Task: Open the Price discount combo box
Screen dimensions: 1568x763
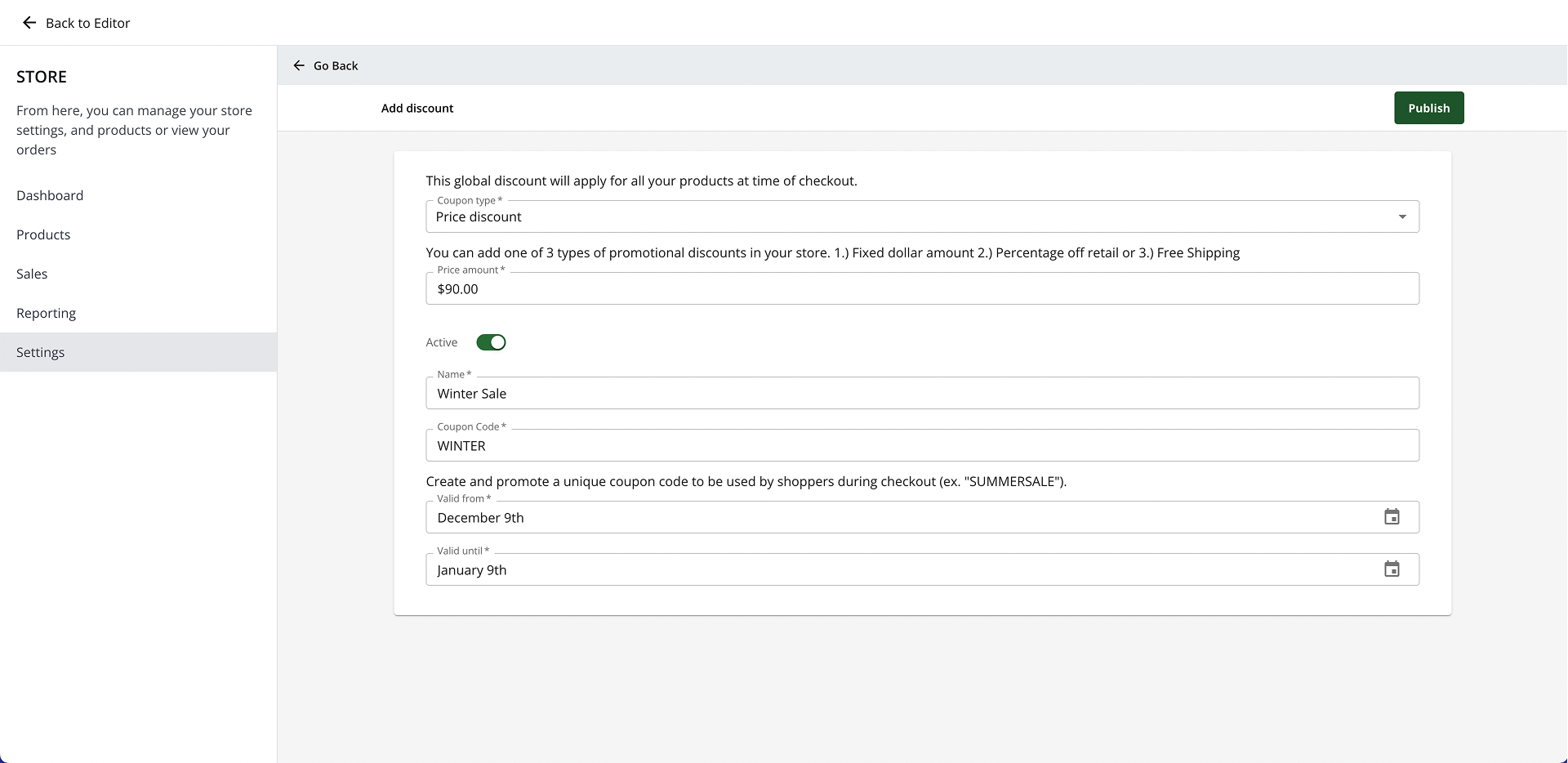Action: point(898,216)
